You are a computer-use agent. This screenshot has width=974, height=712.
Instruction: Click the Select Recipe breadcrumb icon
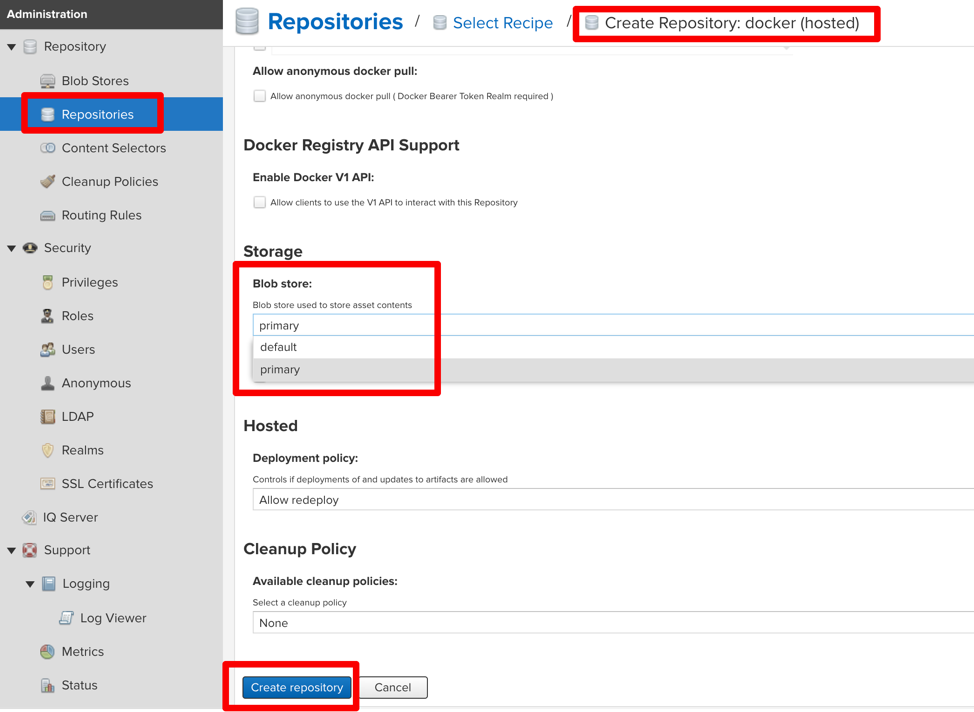click(440, 23)
